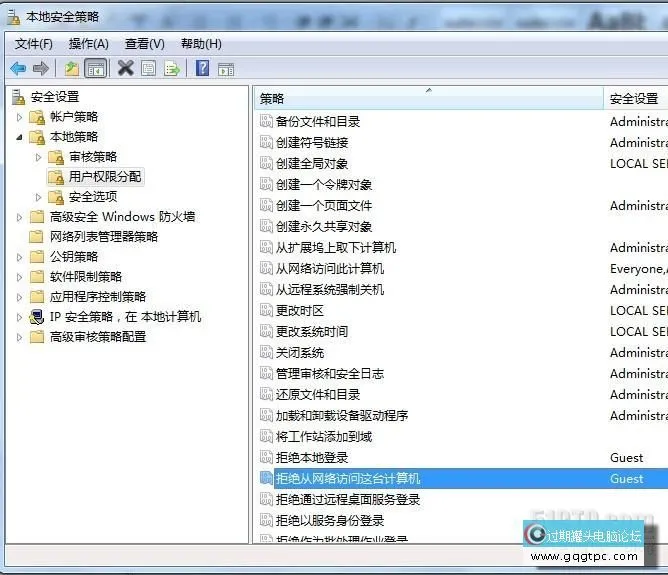Click the 安全设置 root node icon
Screen dimensions: 668x575
[x=18, y=97]
